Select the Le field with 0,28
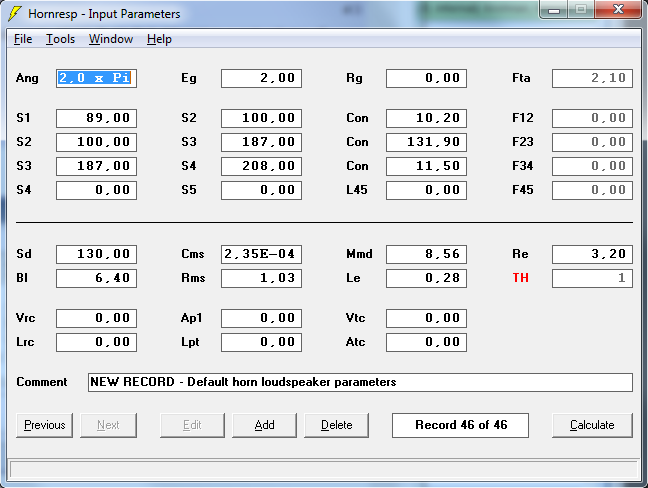 click(426, 278)
